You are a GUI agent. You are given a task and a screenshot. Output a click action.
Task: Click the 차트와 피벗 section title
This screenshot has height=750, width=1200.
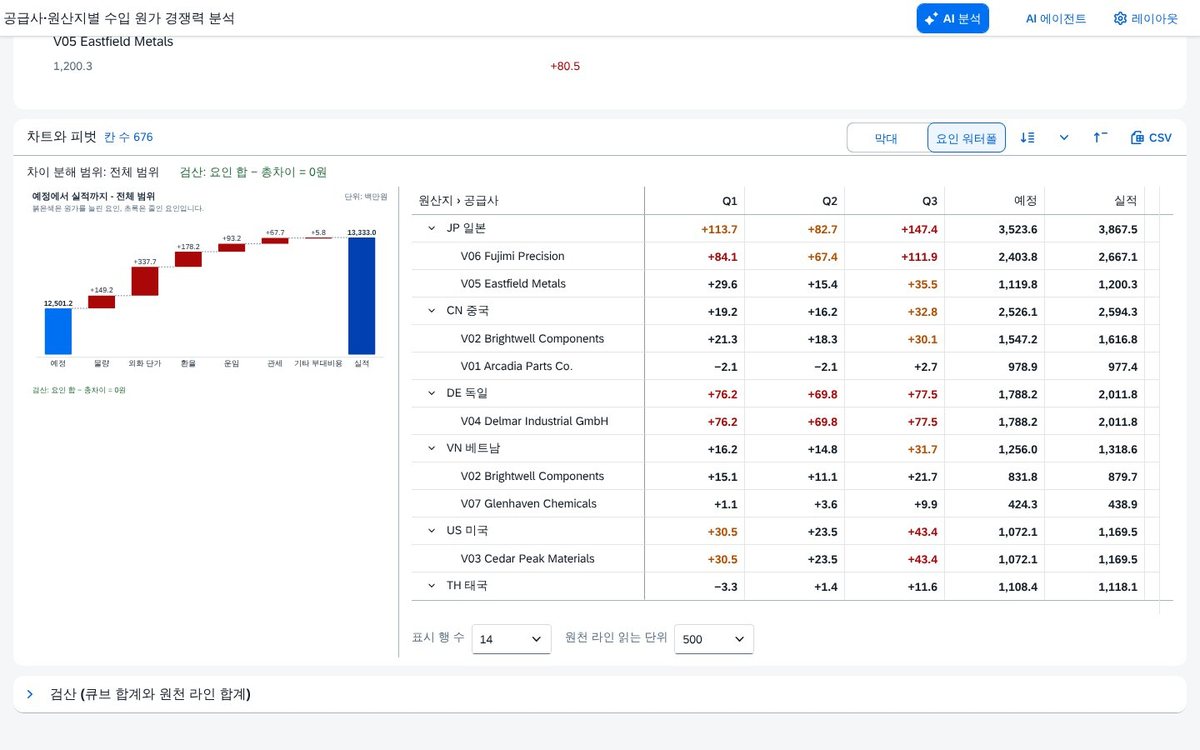click(x=62, y=137)
